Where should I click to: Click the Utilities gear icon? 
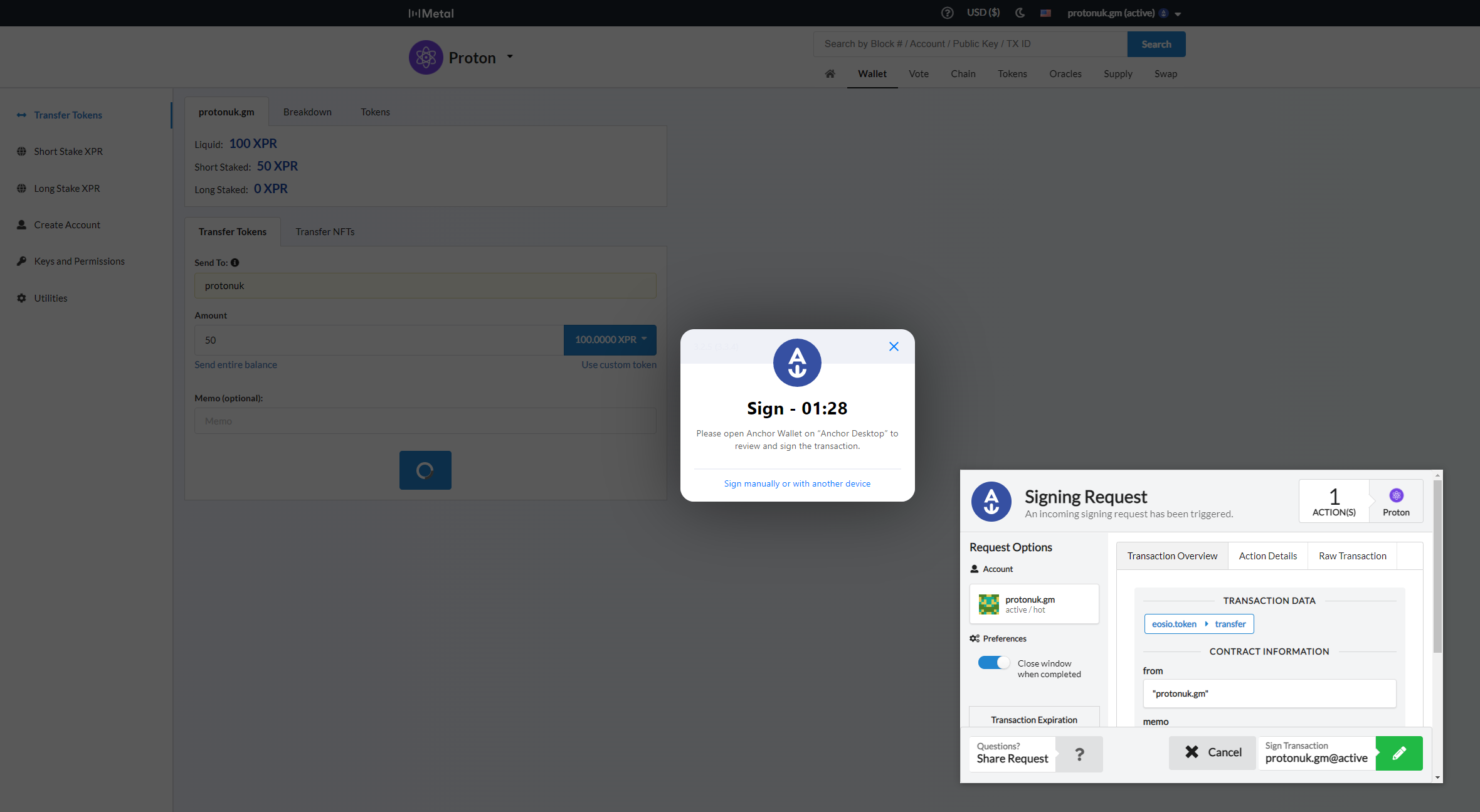click(21, 298)
